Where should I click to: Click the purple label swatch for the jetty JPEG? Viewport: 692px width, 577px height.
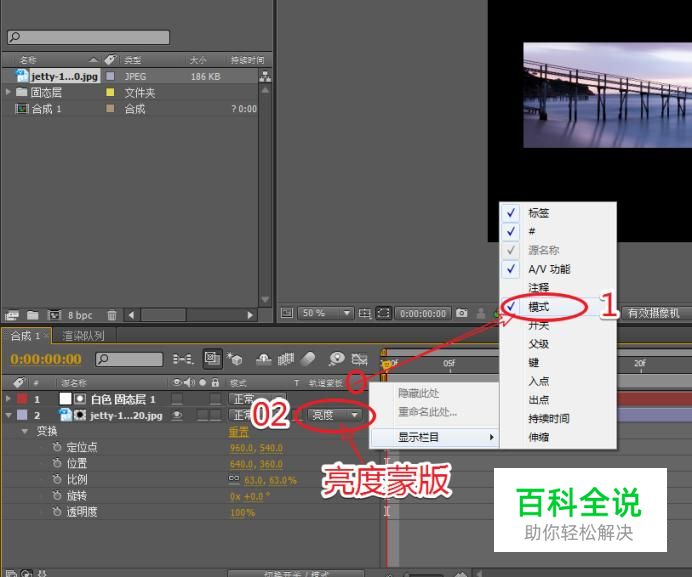click(x=110, y=76)
